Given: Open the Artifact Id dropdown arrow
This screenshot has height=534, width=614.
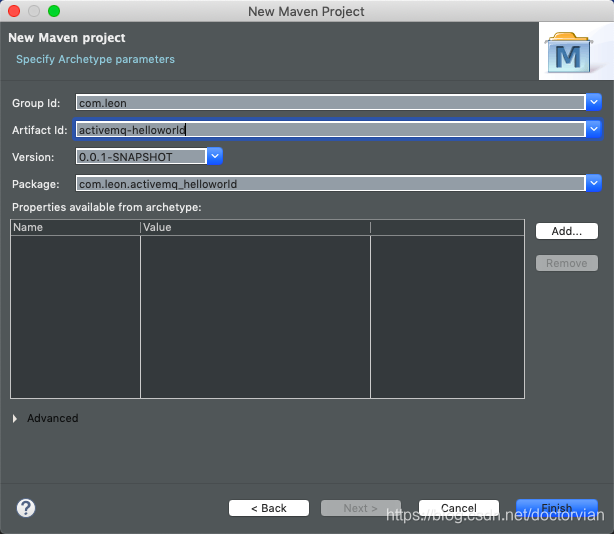Looking at the screenshot, I should click(x=594, y=129).
